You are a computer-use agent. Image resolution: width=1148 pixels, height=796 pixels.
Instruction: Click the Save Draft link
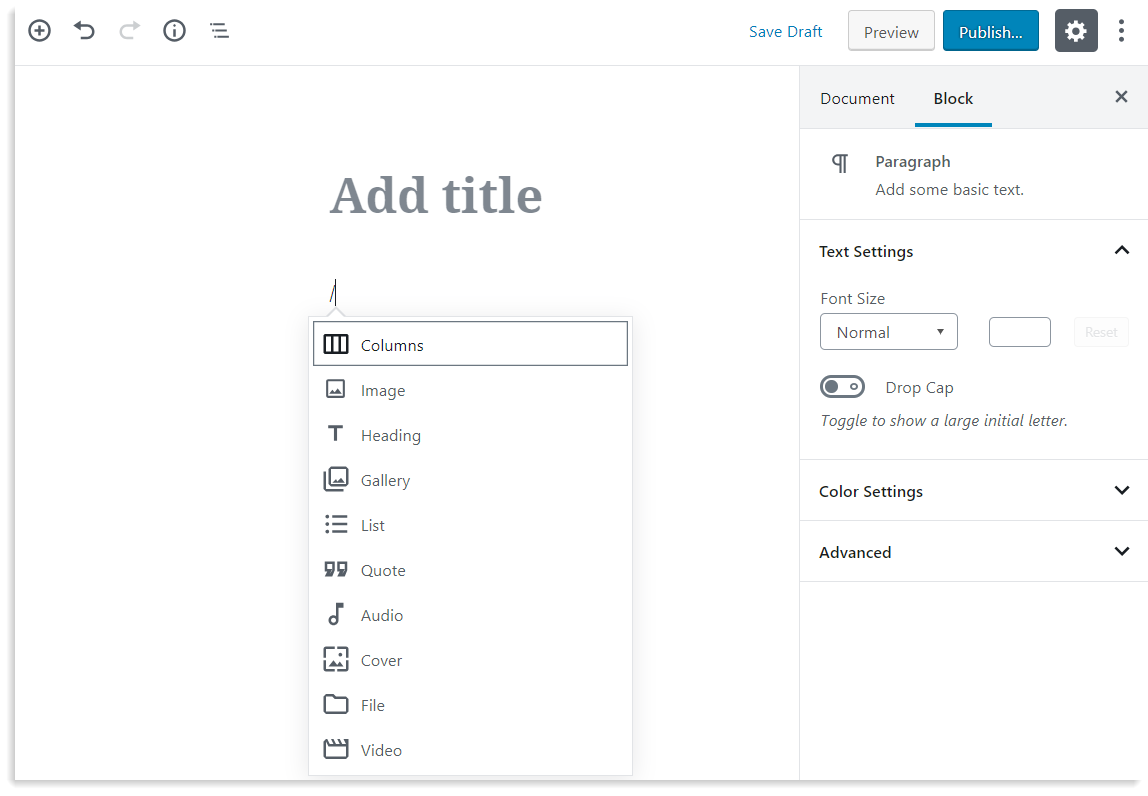coord(785,31)
